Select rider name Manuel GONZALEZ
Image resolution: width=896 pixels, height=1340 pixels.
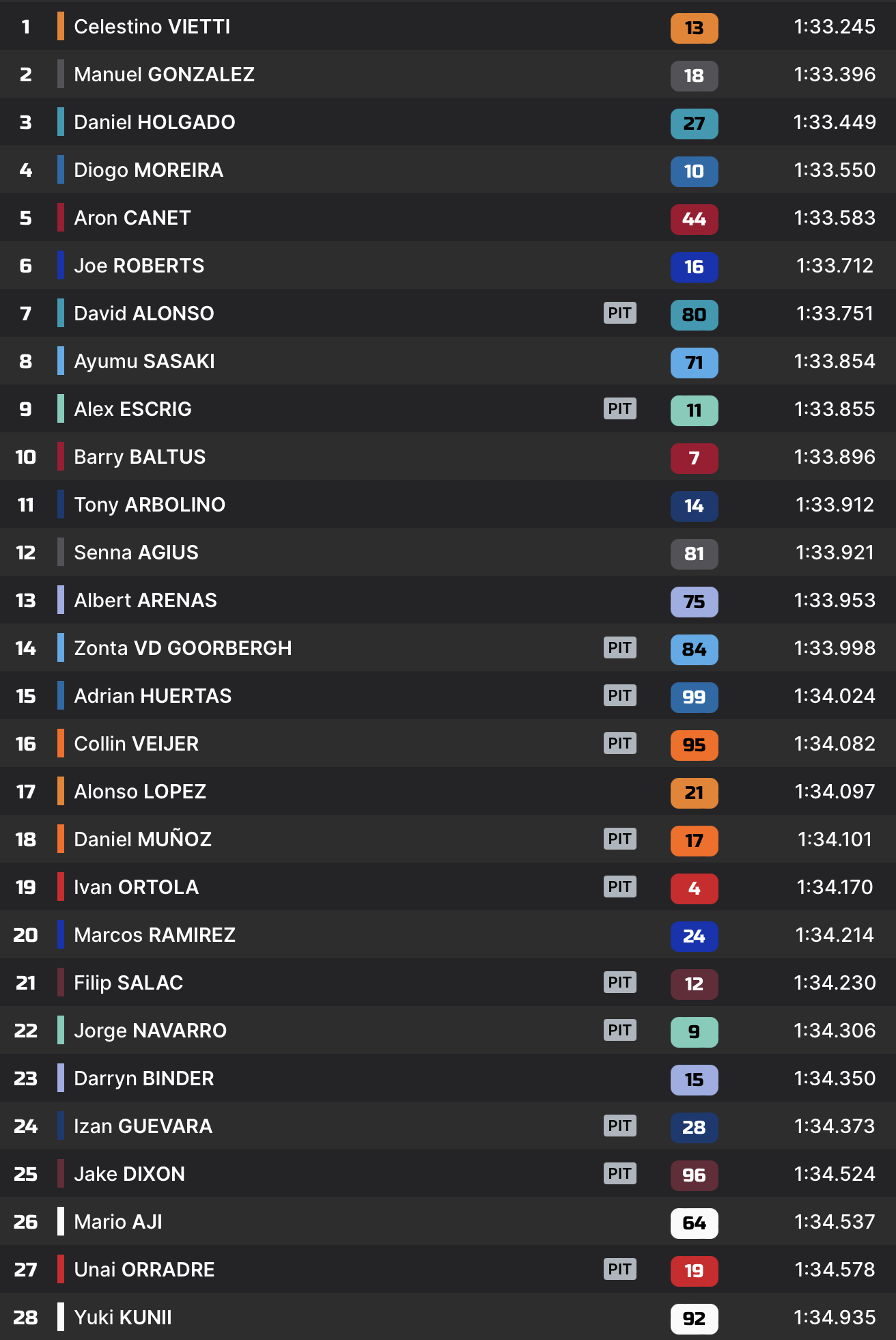164,74
